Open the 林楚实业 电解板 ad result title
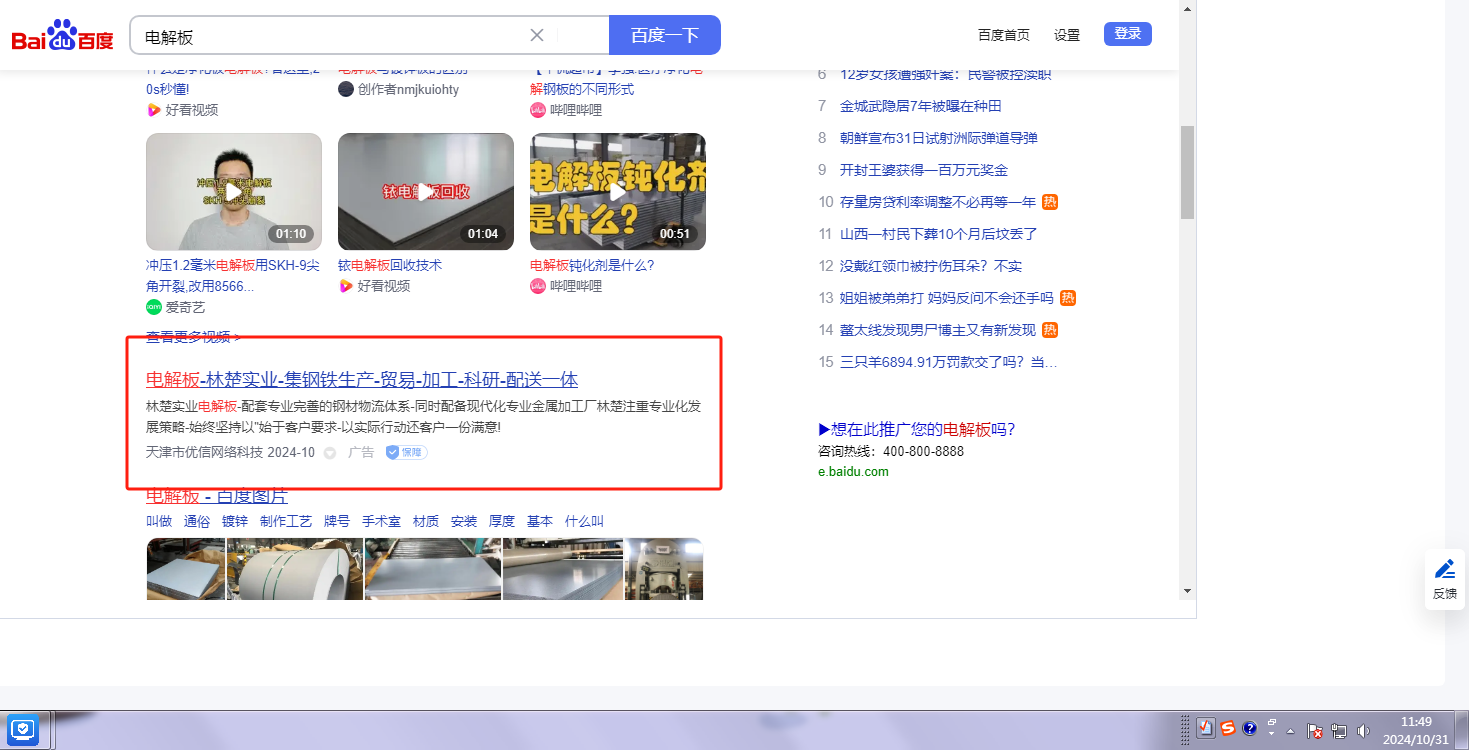The height and width of the screenshot is (750, 1469). click(x=362, y=380)
